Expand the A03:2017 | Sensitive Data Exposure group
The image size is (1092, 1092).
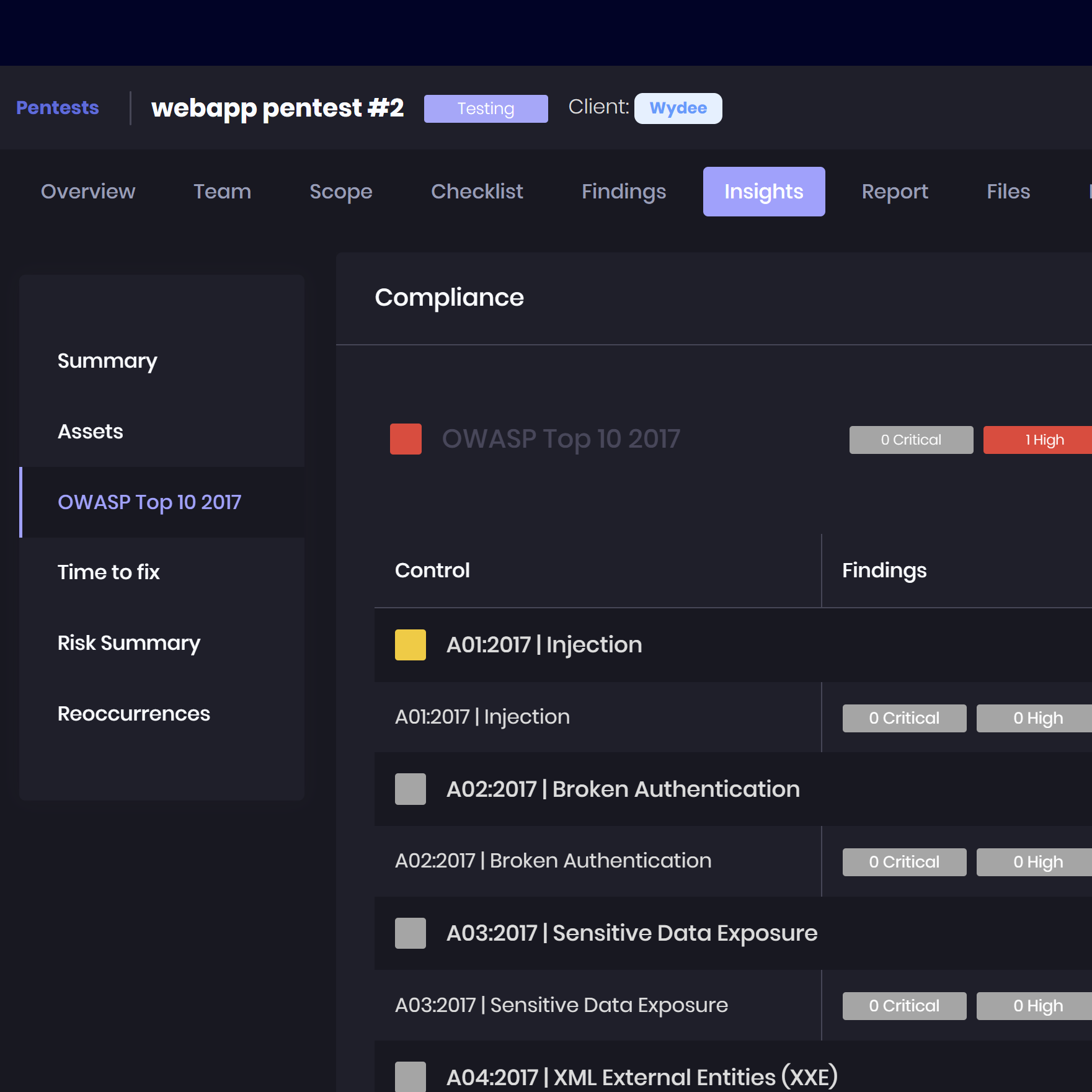pyautogui.click(x=733, y=933)
